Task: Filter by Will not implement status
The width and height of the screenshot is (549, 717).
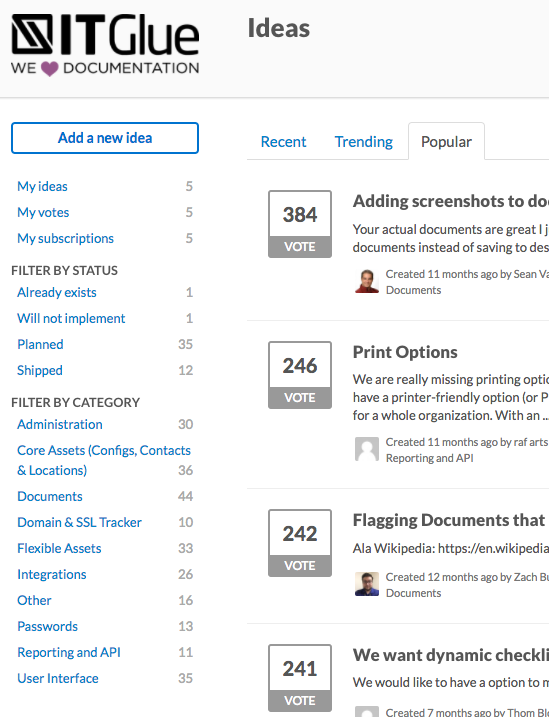Action: tap(71, 318)
